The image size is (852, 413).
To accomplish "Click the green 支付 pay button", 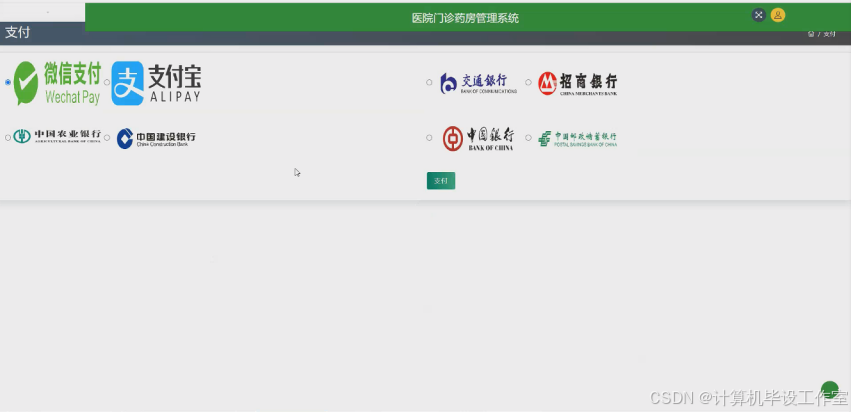I will (441, 181).
